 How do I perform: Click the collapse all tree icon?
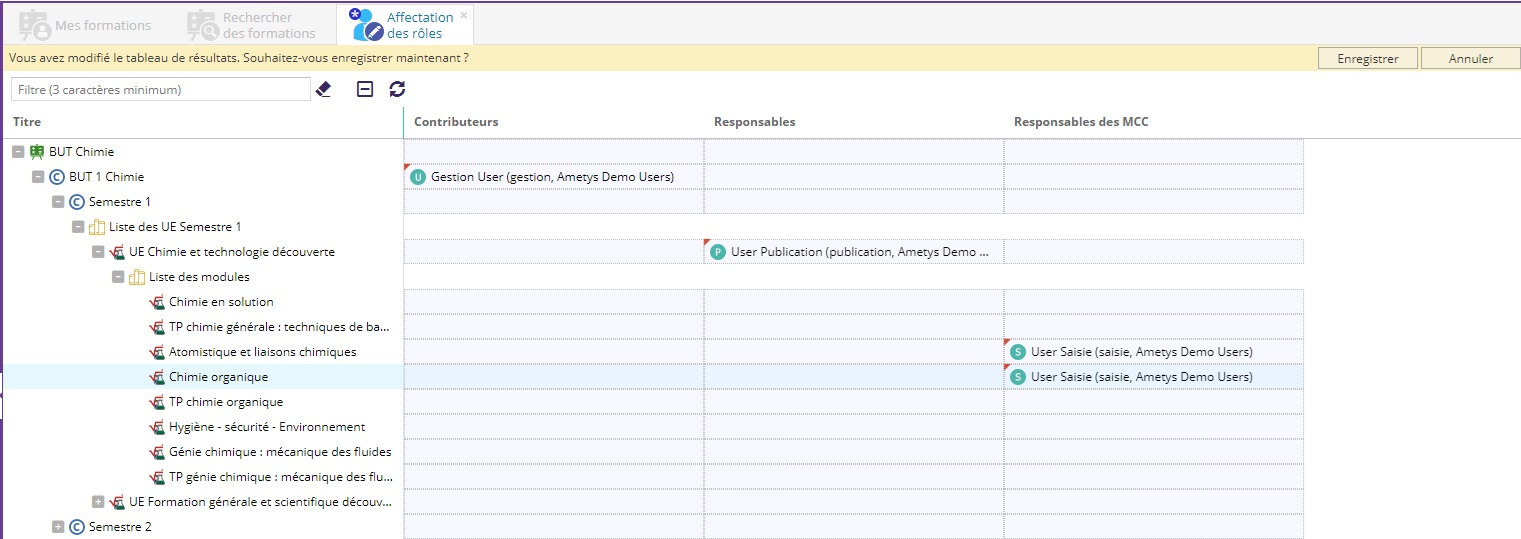pyautogui.click(x=365, y=89)
